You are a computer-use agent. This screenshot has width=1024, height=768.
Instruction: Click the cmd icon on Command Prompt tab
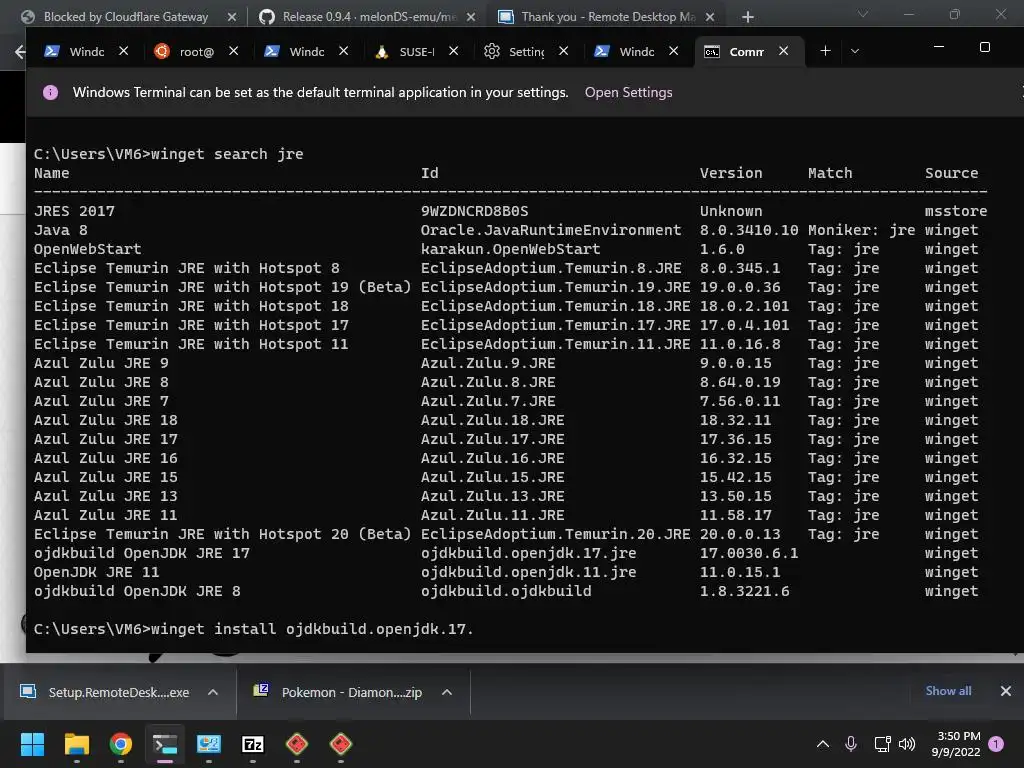click(712, 52)
